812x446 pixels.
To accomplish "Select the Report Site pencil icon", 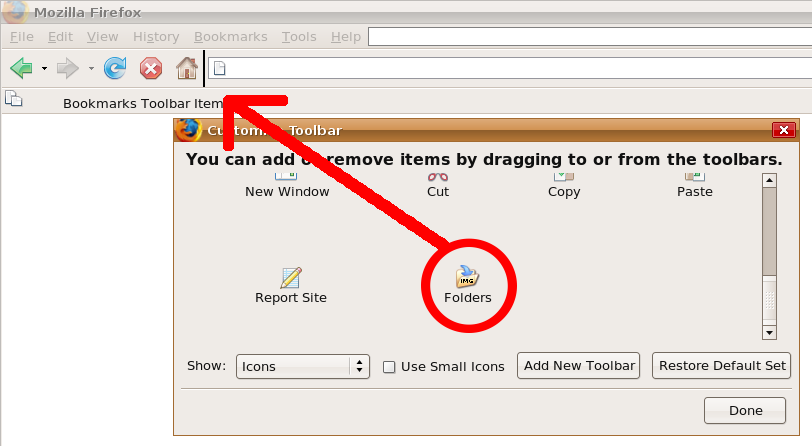I will 291,278.
